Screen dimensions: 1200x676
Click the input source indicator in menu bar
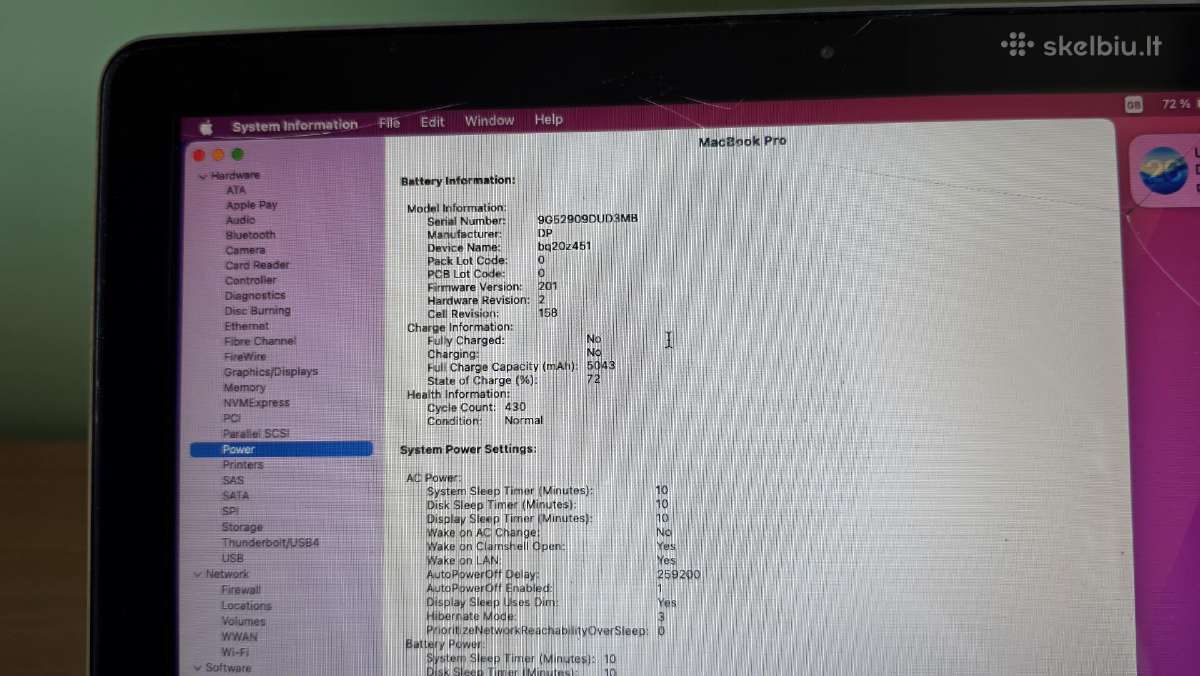(1133, 104)
